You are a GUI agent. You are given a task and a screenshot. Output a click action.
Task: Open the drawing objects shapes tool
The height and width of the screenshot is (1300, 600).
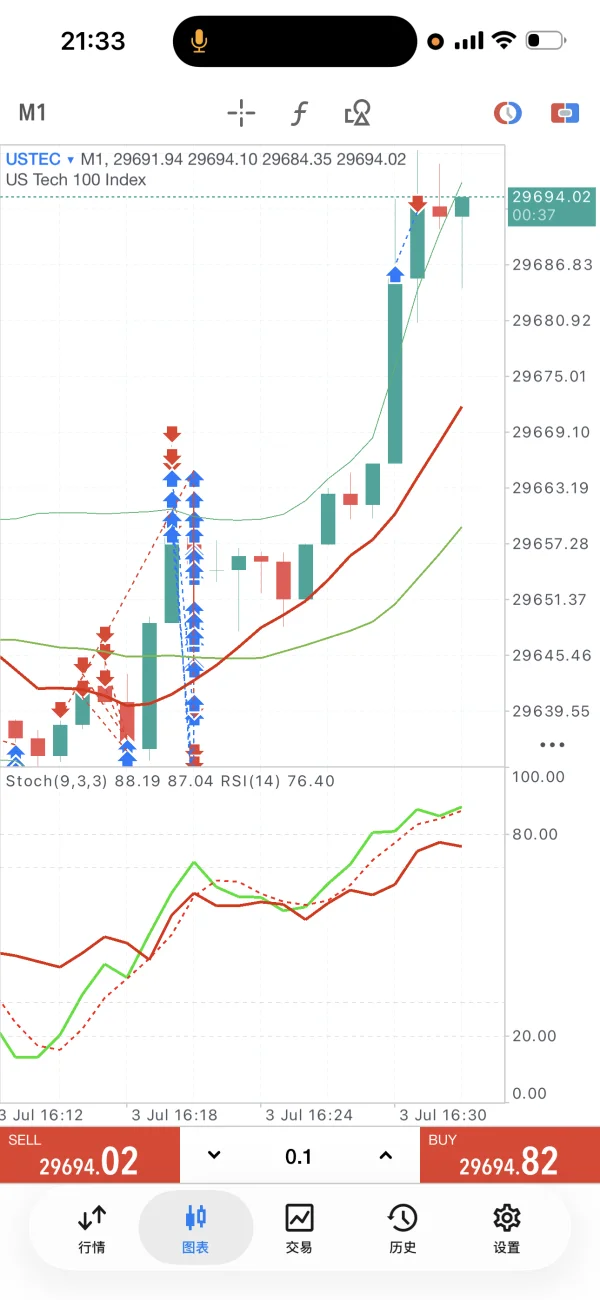(x=357, y=113)
